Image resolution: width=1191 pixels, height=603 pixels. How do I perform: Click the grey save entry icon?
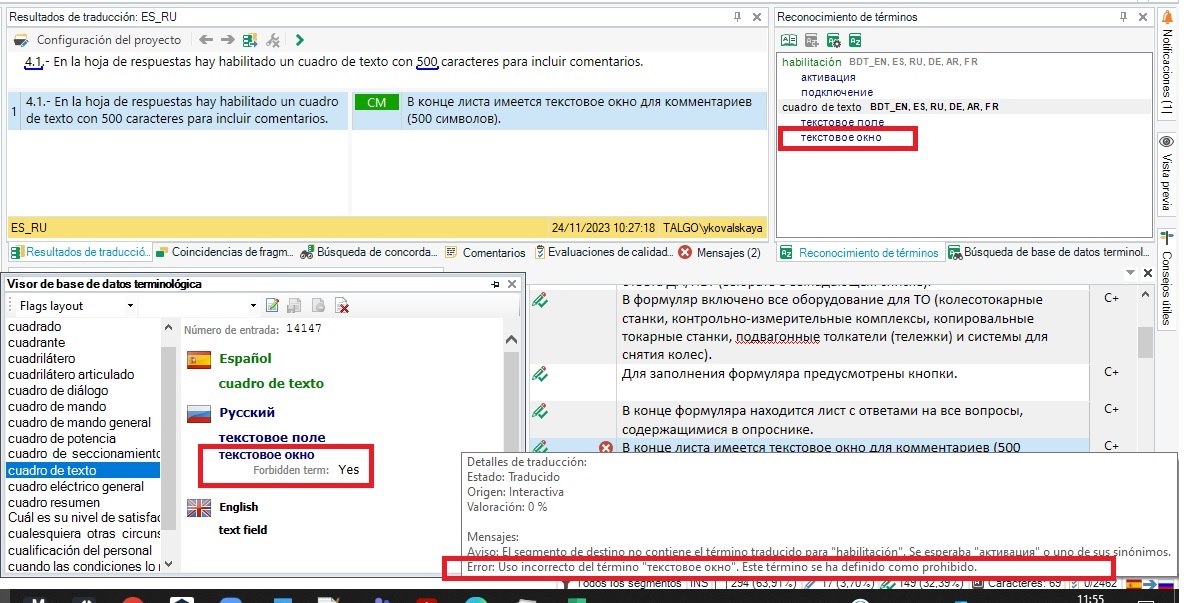click(295, 306)
